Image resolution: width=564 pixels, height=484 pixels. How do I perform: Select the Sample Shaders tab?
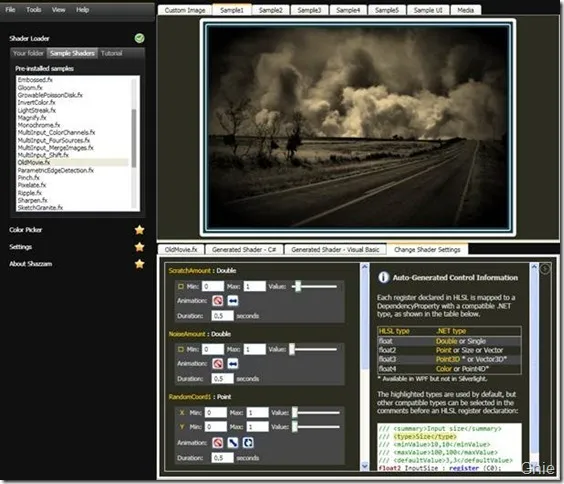pos(72,53)
